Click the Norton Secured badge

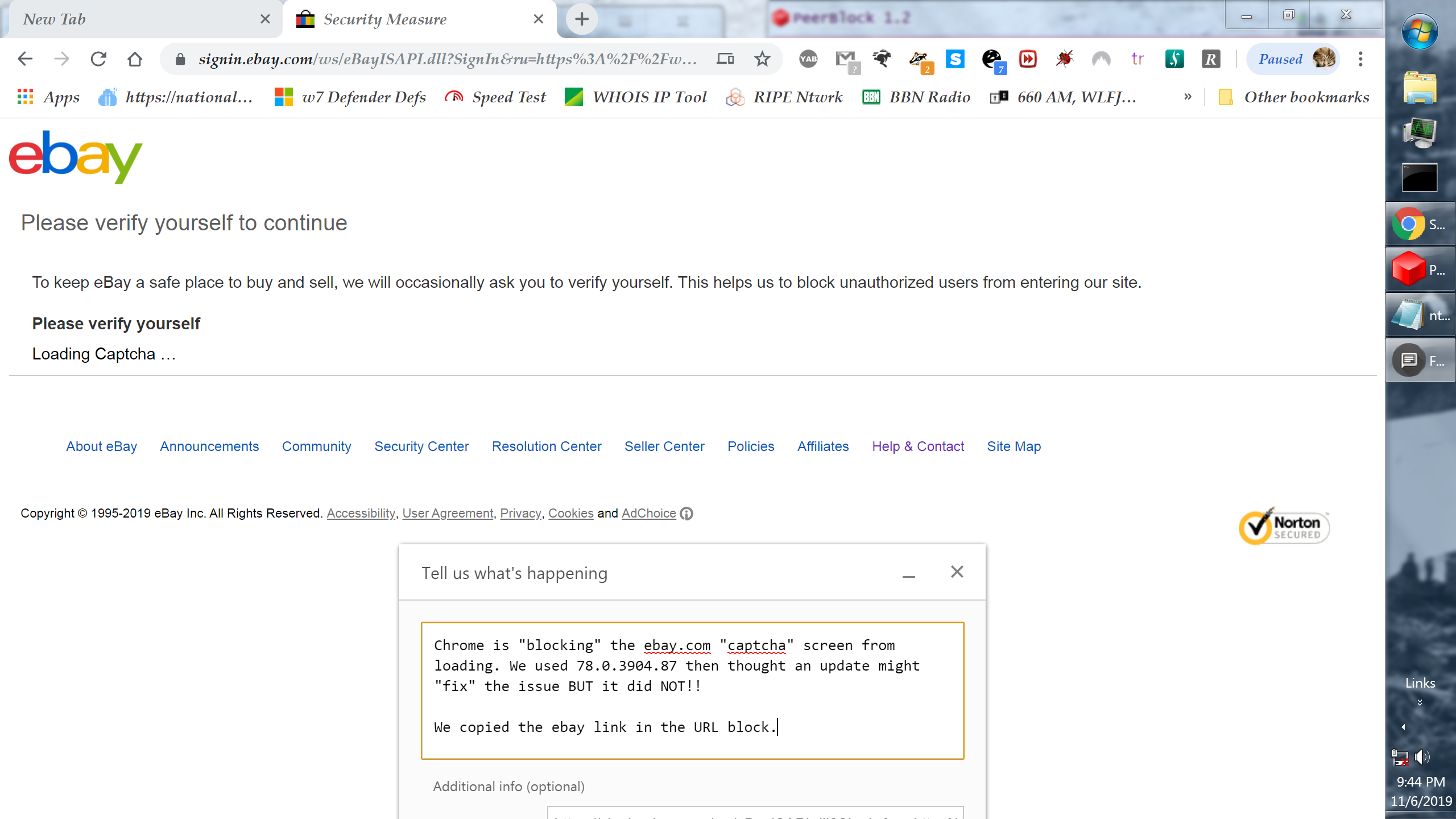click(x=1284, y=527)
